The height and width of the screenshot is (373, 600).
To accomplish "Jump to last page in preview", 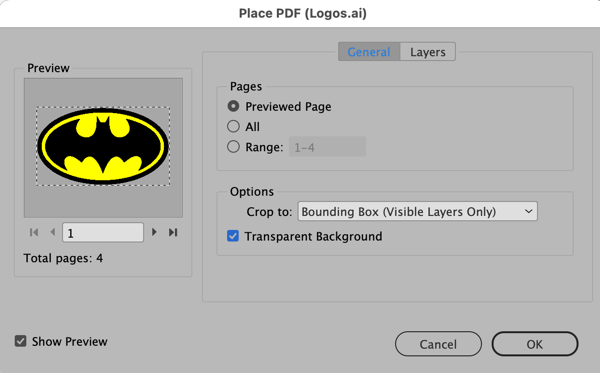I will (173, 232).
